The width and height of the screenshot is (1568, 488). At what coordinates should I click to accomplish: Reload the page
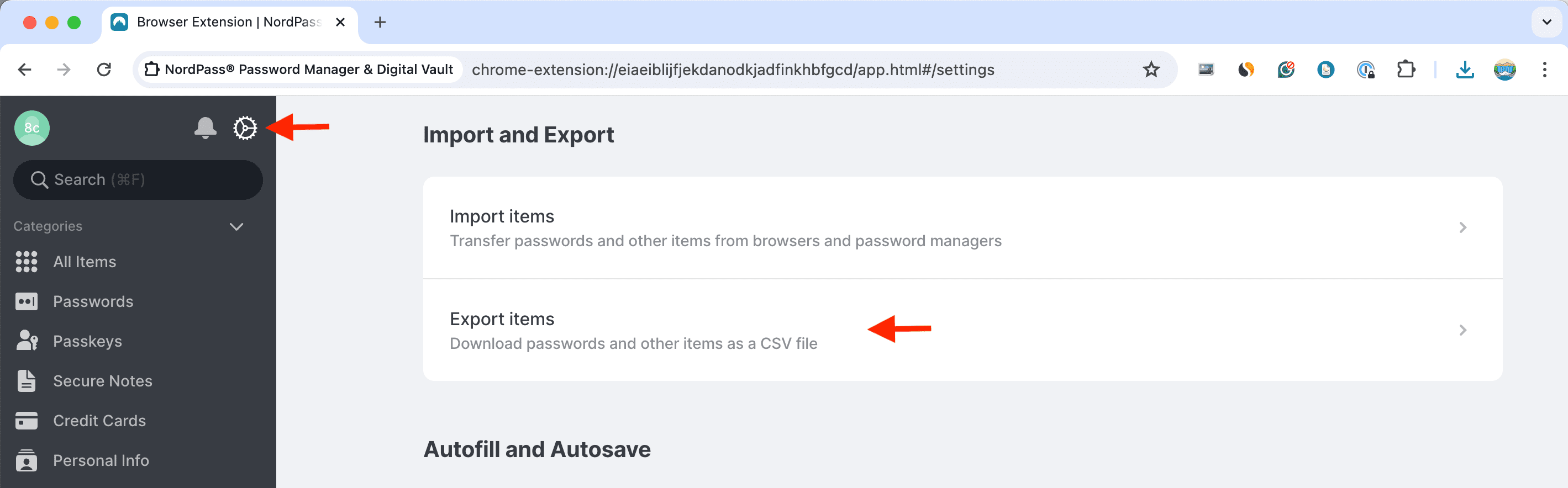tap(104, 70)
